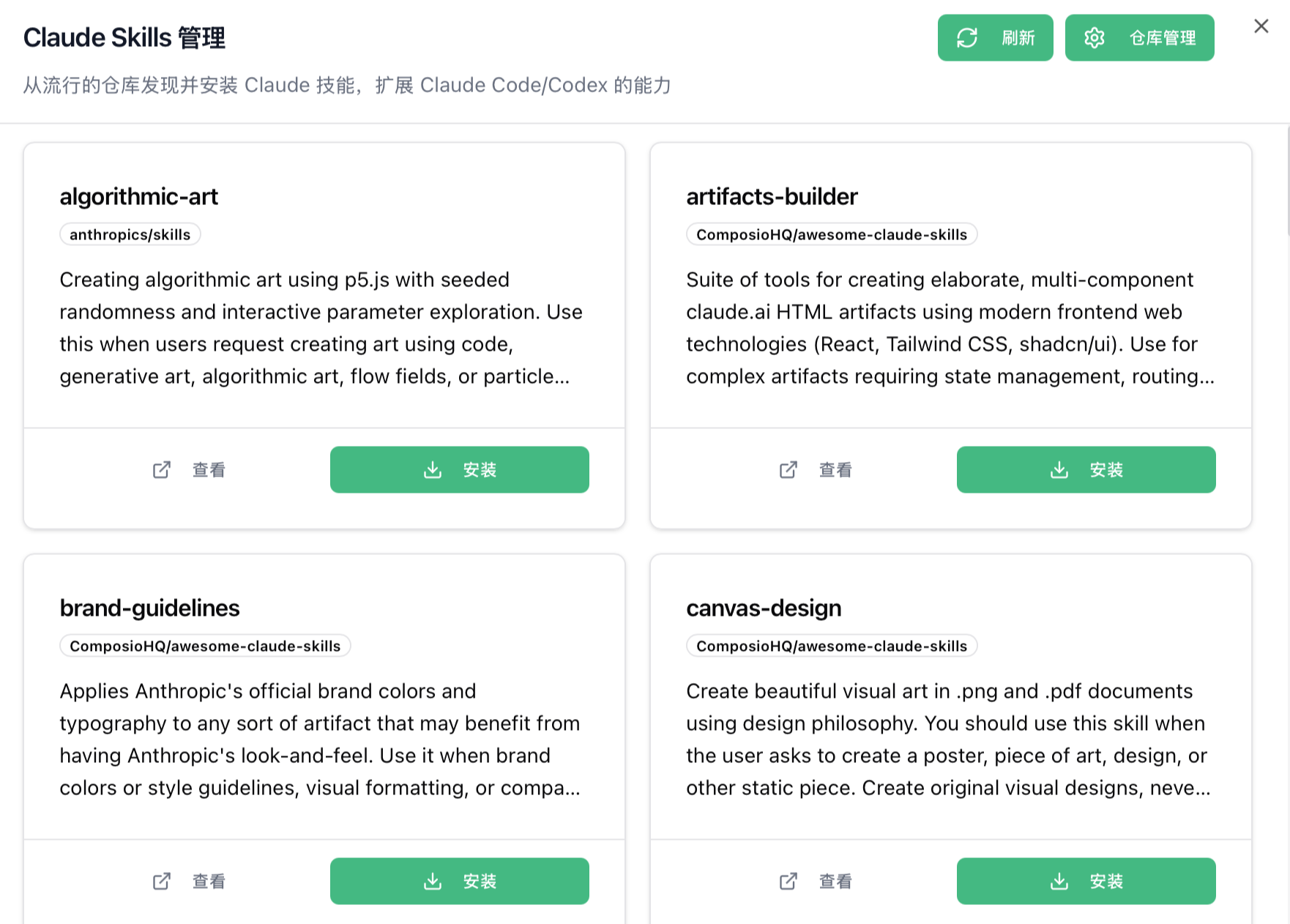Install the canvas-design skill

pyautogui.click(x=1086, y=881)
